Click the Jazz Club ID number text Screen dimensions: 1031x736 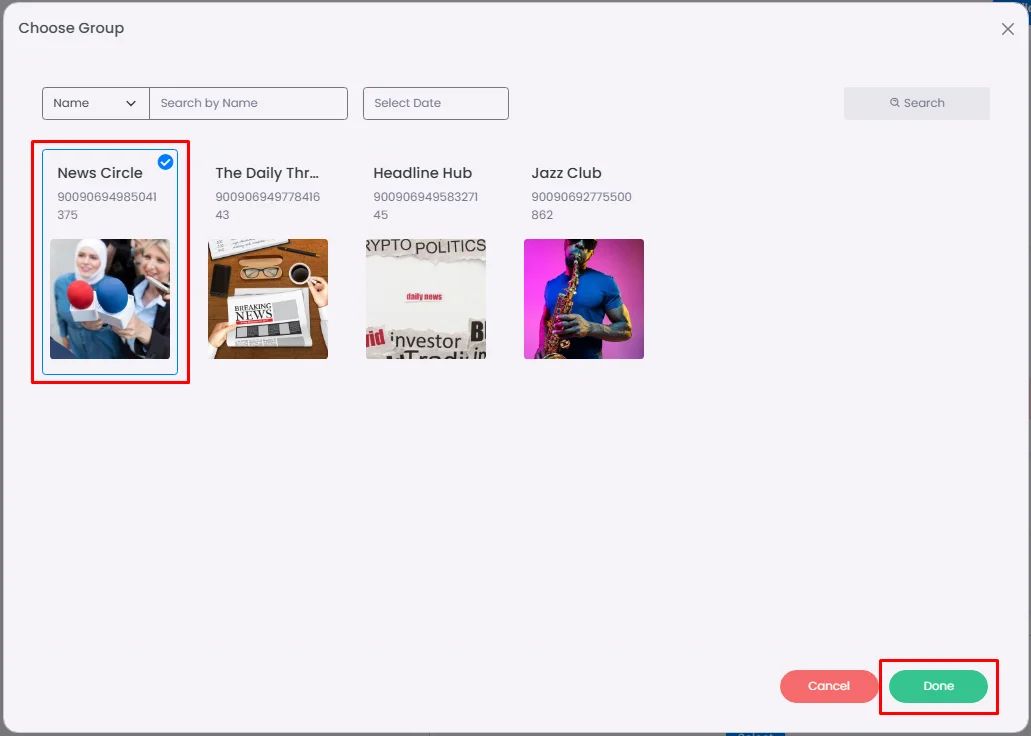click(x=581, y=206)
